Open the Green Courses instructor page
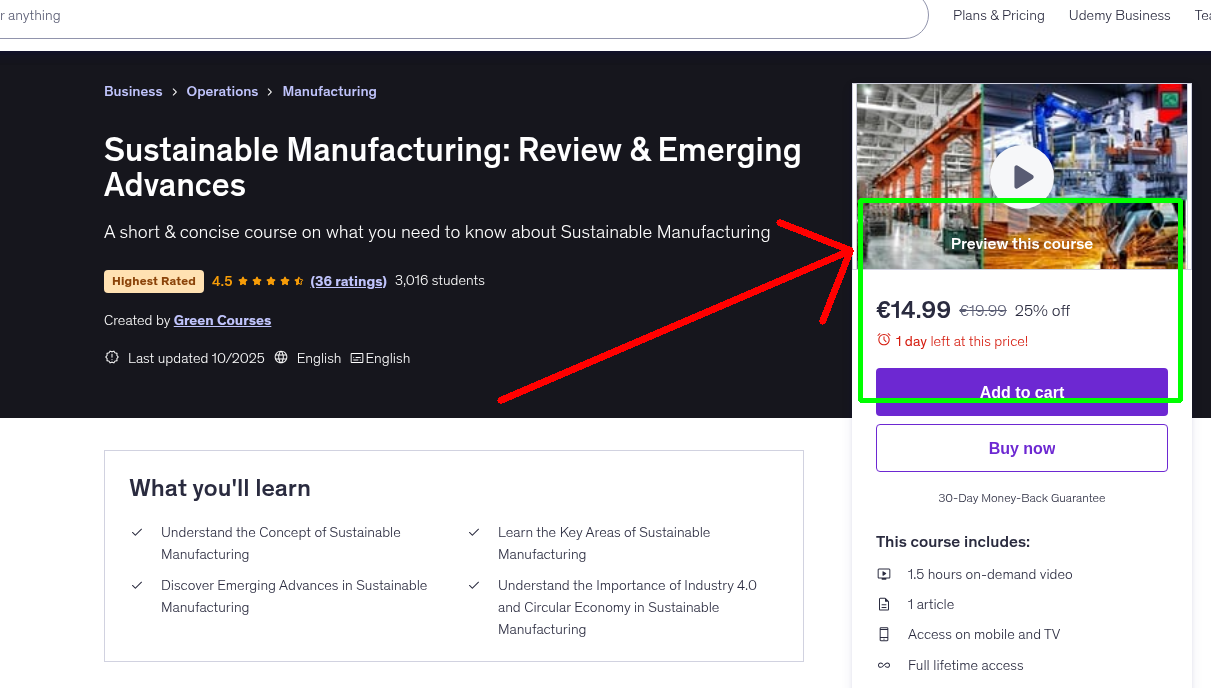The width and height of the screenshot is (1211, 688). 222,319
